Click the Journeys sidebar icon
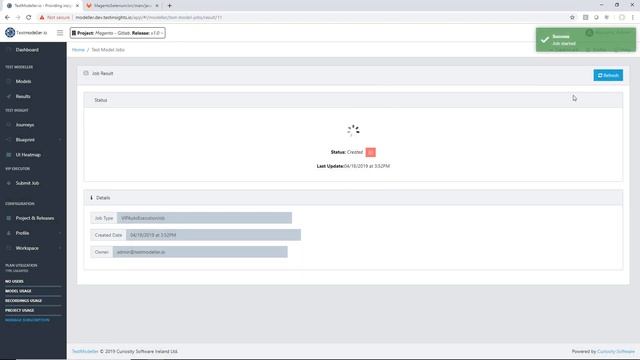 (9, 125)
